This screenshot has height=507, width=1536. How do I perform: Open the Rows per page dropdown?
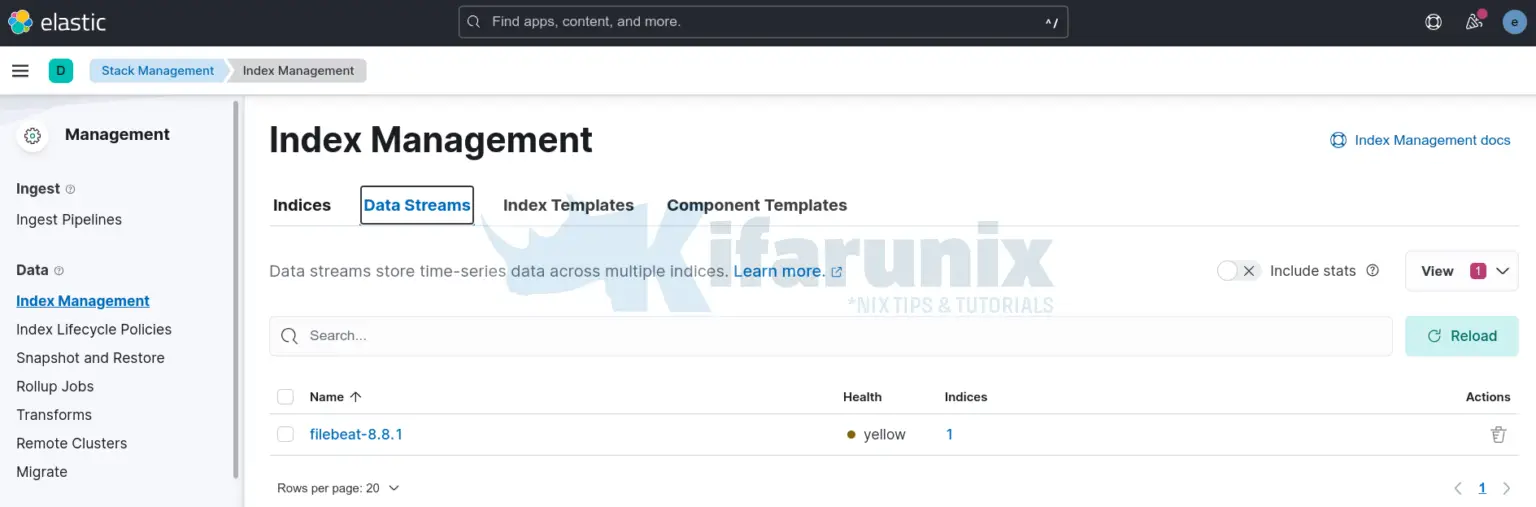point(338,488)
